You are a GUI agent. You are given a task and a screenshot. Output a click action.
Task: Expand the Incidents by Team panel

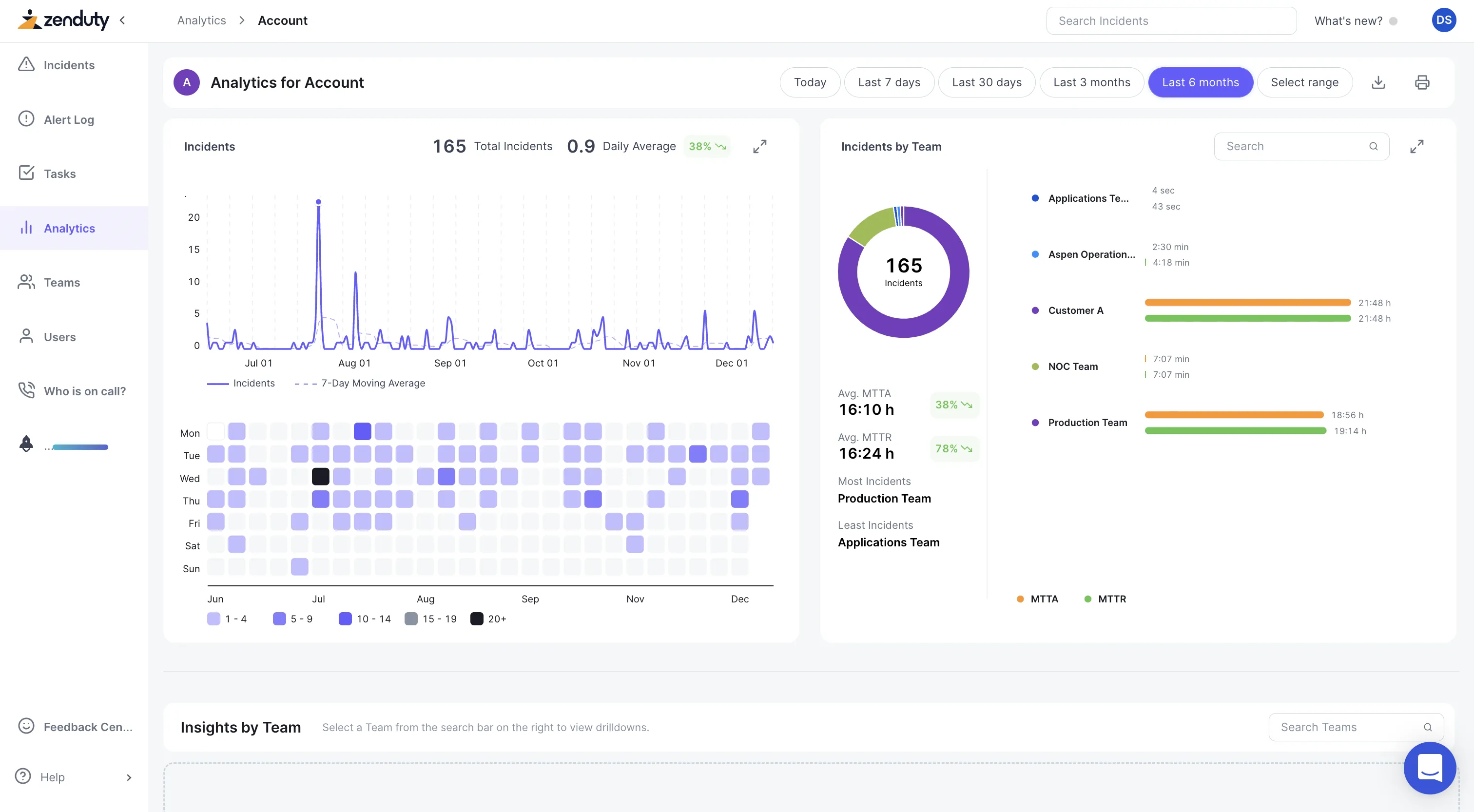coord(1416,147)
